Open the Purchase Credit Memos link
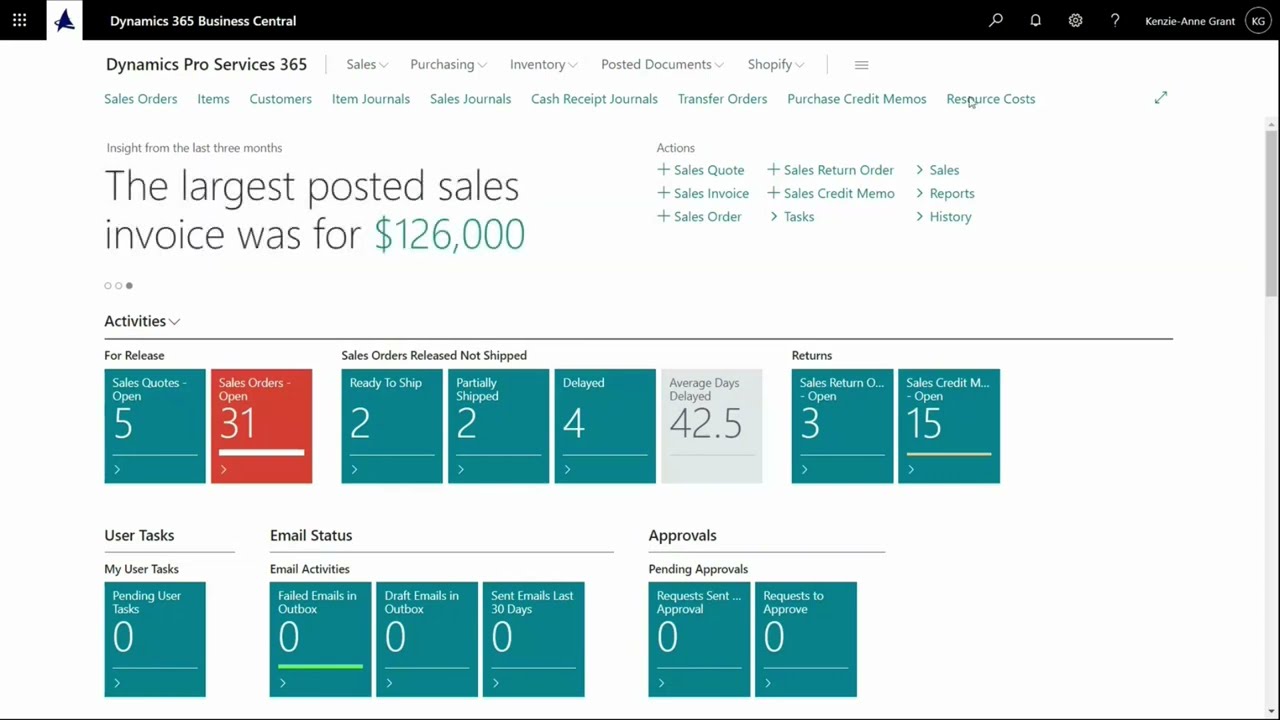The width and height of the screenshot is (1280, 720). [x=857, y=99]
